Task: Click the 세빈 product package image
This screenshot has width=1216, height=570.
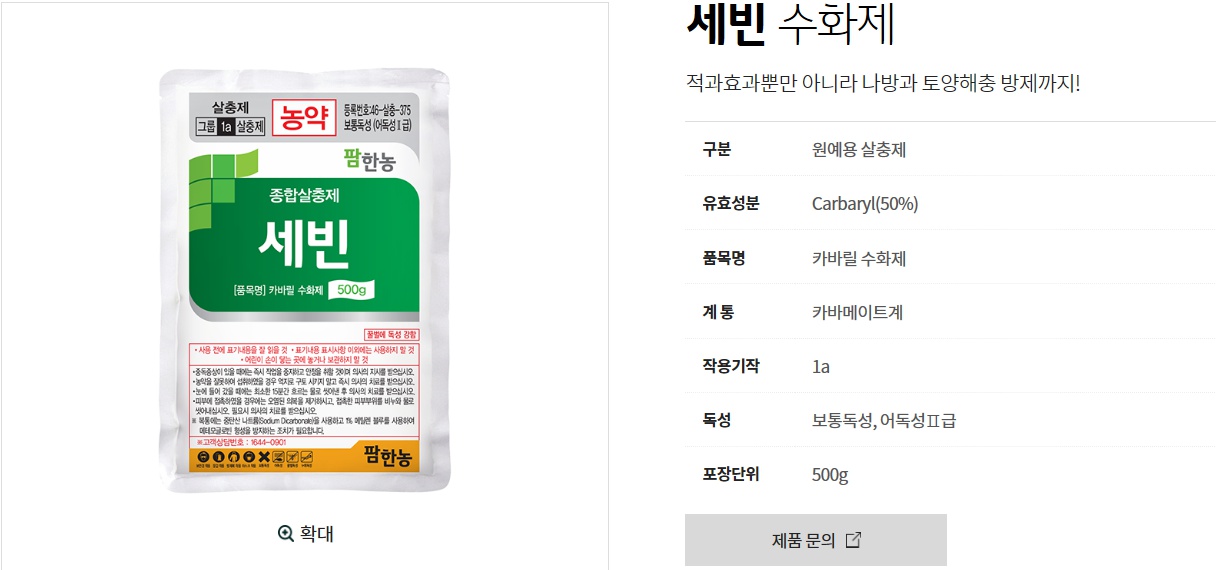Action: tap(305, 280)
